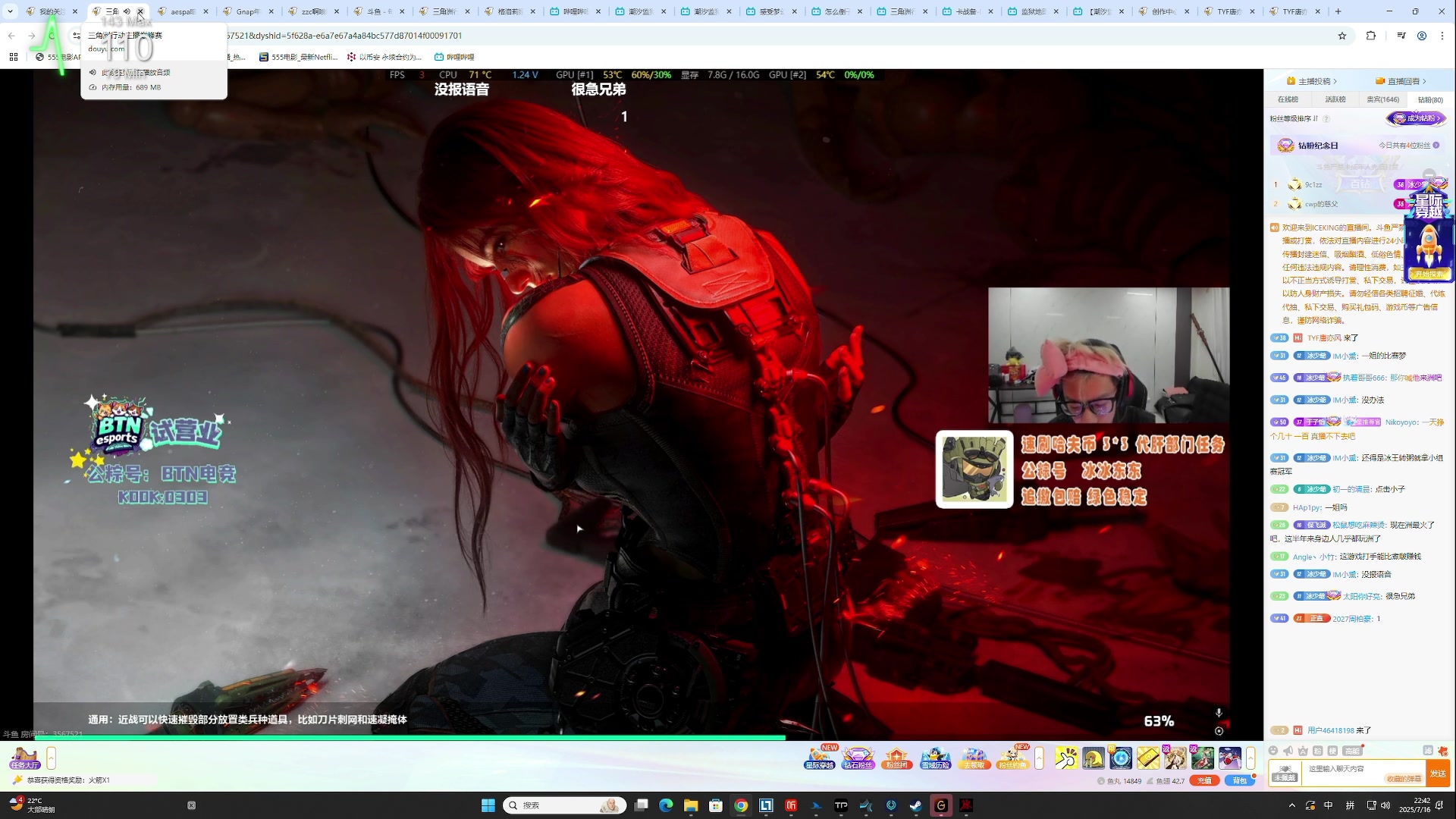
Task: Click the microphone icon on the player
Action: point(1219,713)
